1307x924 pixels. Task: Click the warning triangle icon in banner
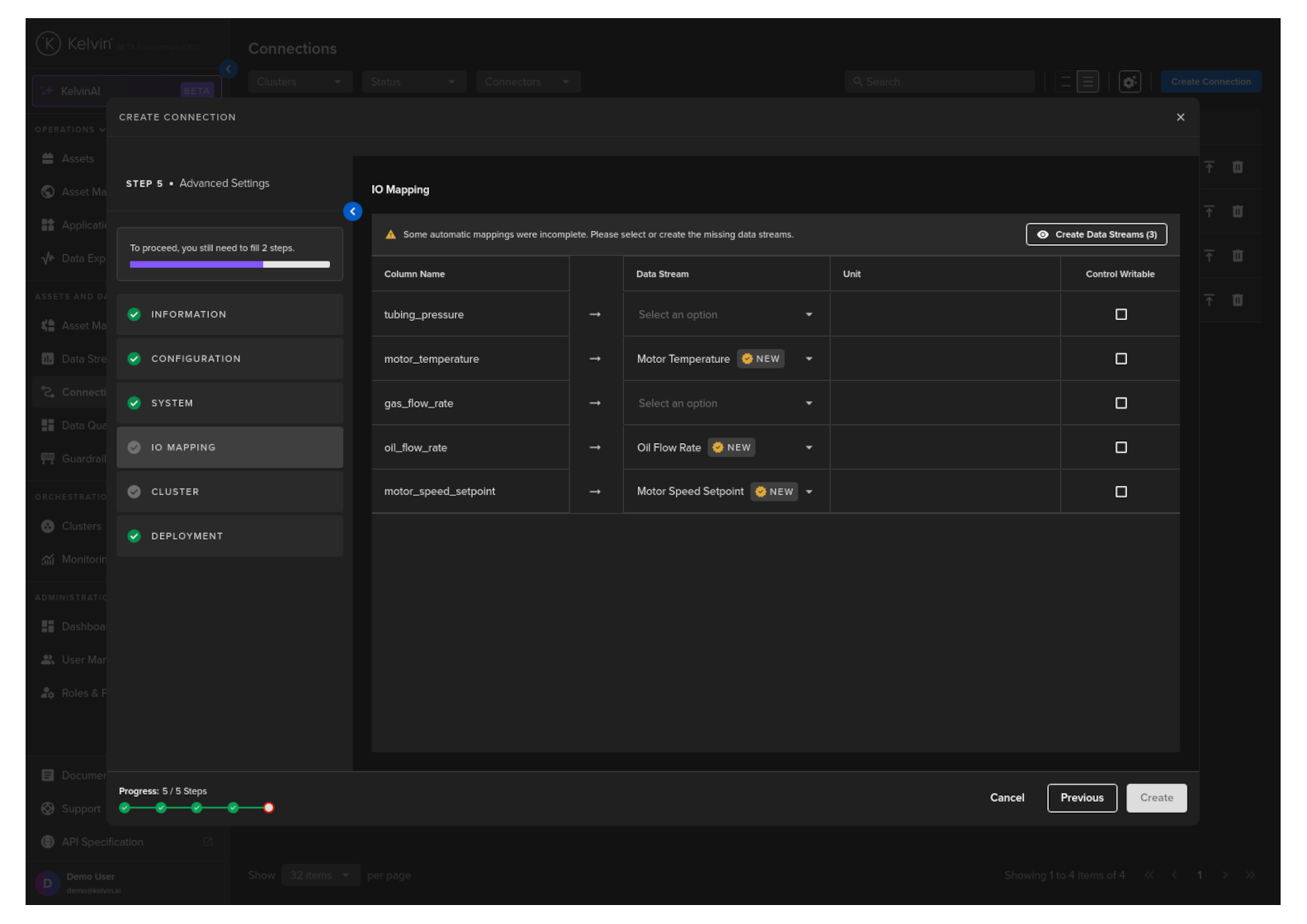[391, 235]
